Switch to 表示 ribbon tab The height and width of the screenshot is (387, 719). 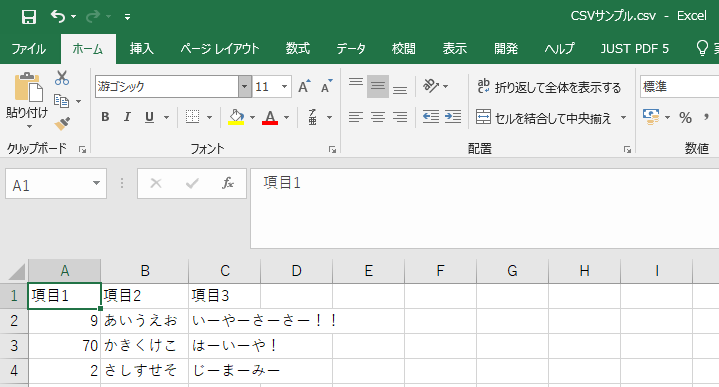pos(454,49)
